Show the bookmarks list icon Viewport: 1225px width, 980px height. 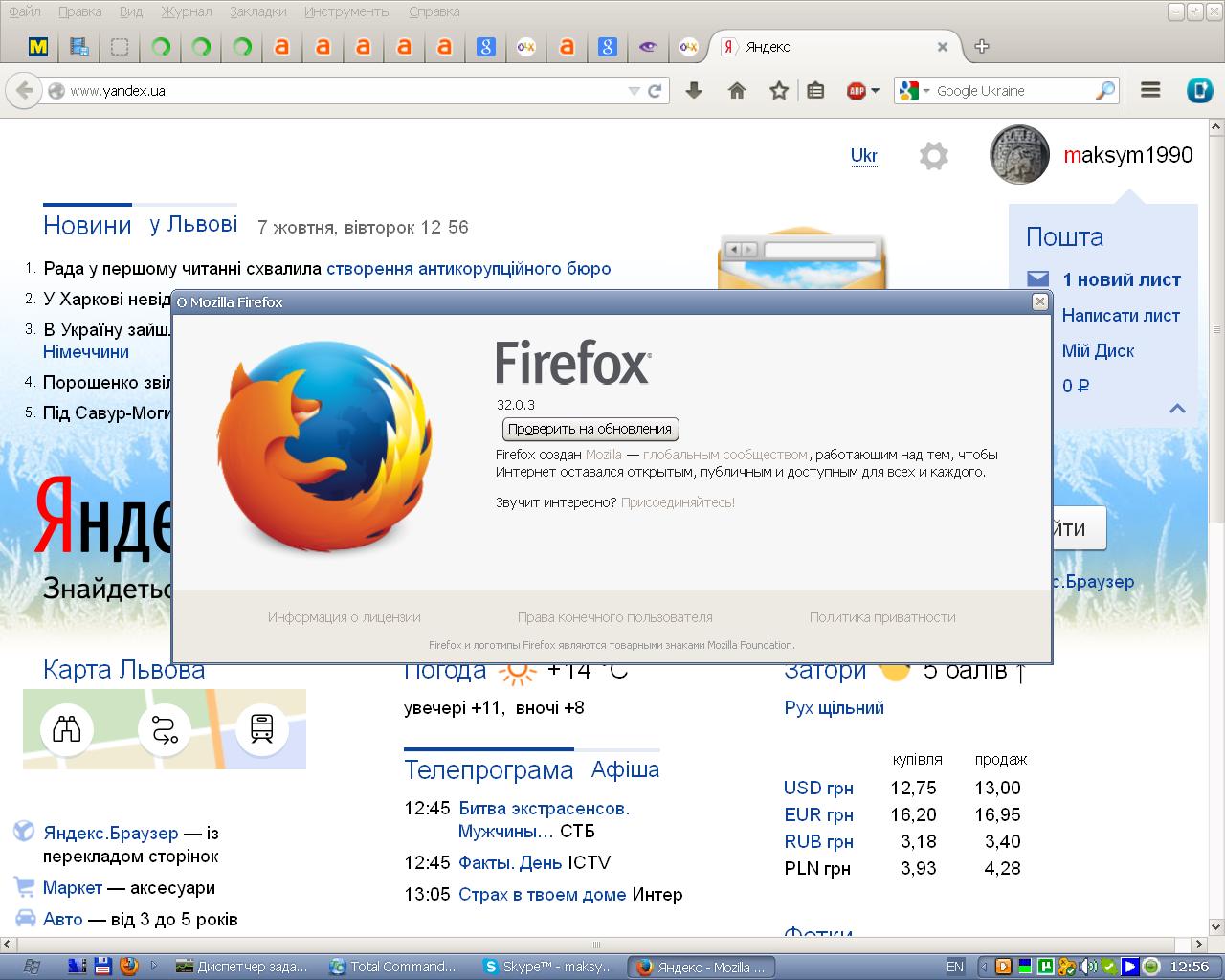pyautogui.click(x=815, y=91)
